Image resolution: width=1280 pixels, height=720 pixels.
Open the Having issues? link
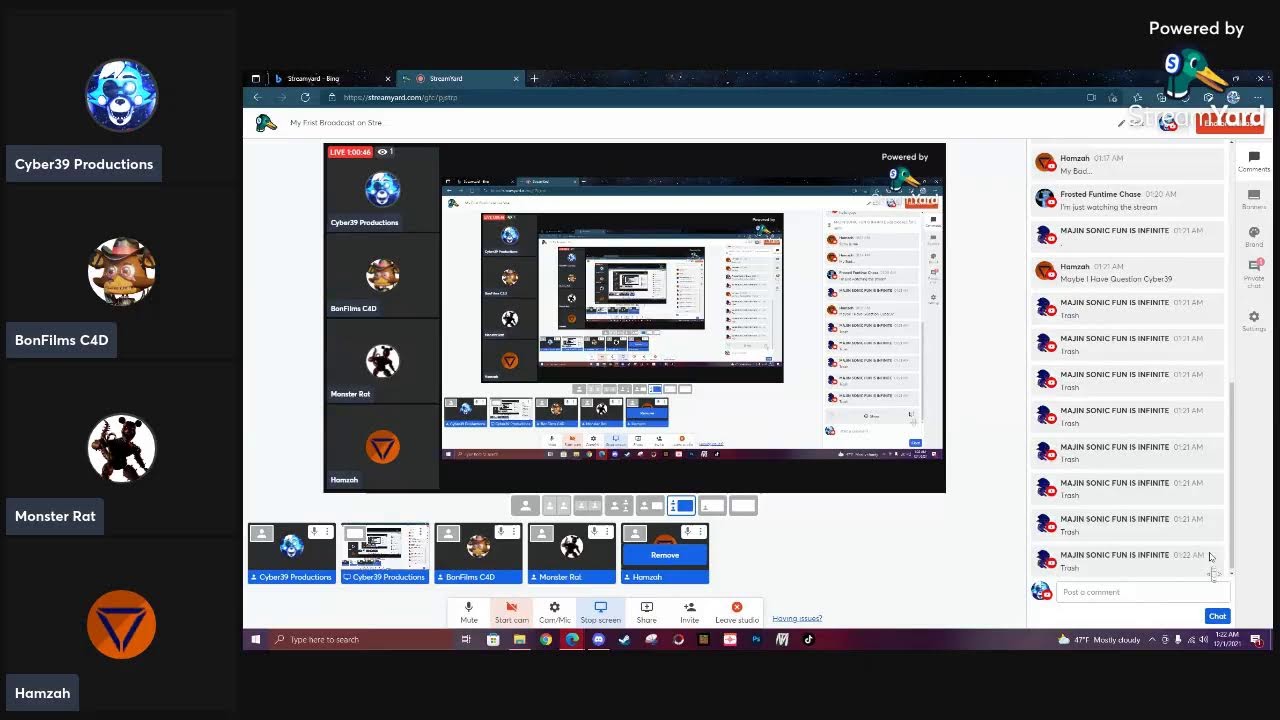click(x=797, y=618)
